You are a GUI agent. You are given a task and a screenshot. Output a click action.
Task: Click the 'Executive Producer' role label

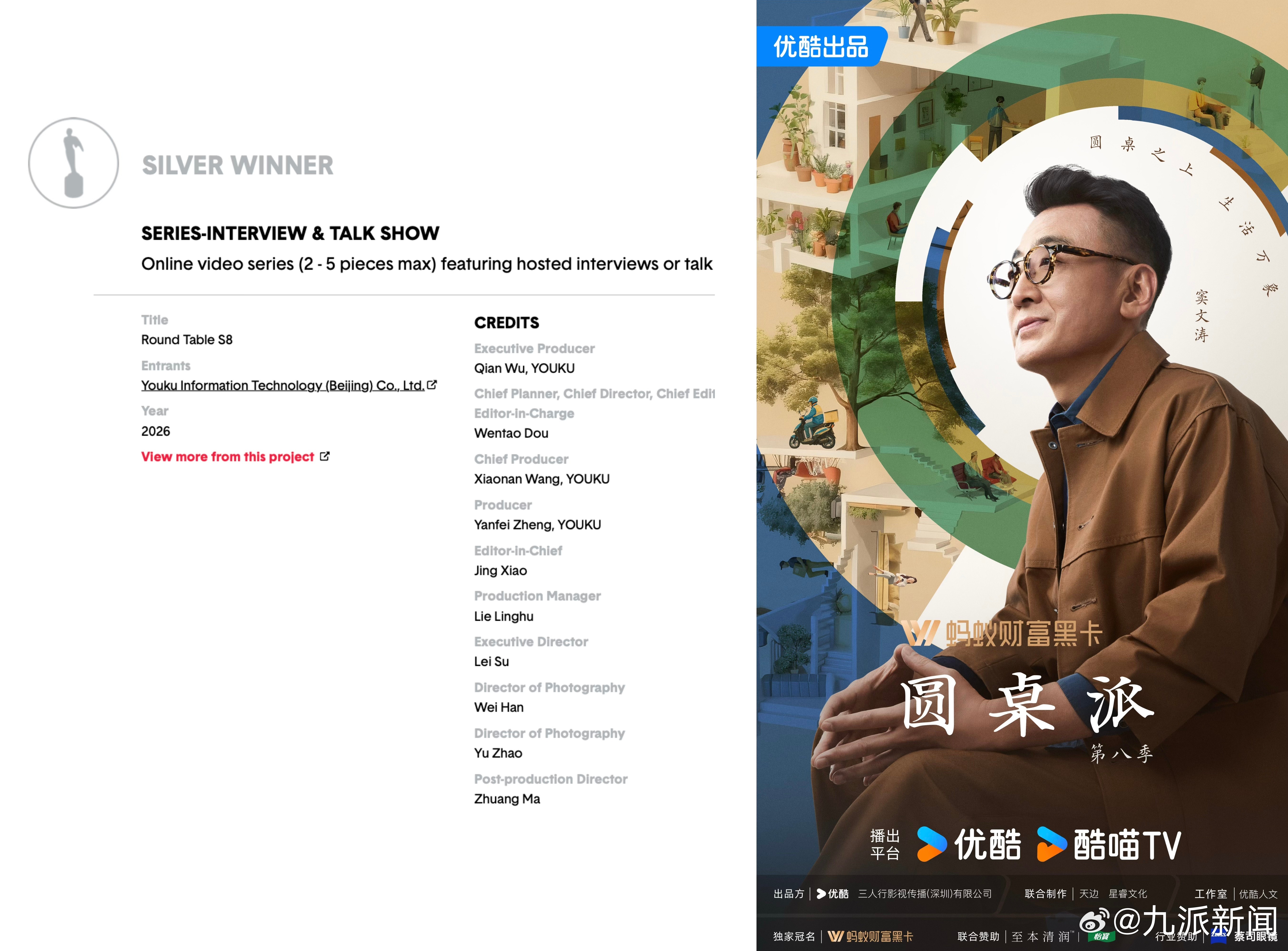pos(535,349)
